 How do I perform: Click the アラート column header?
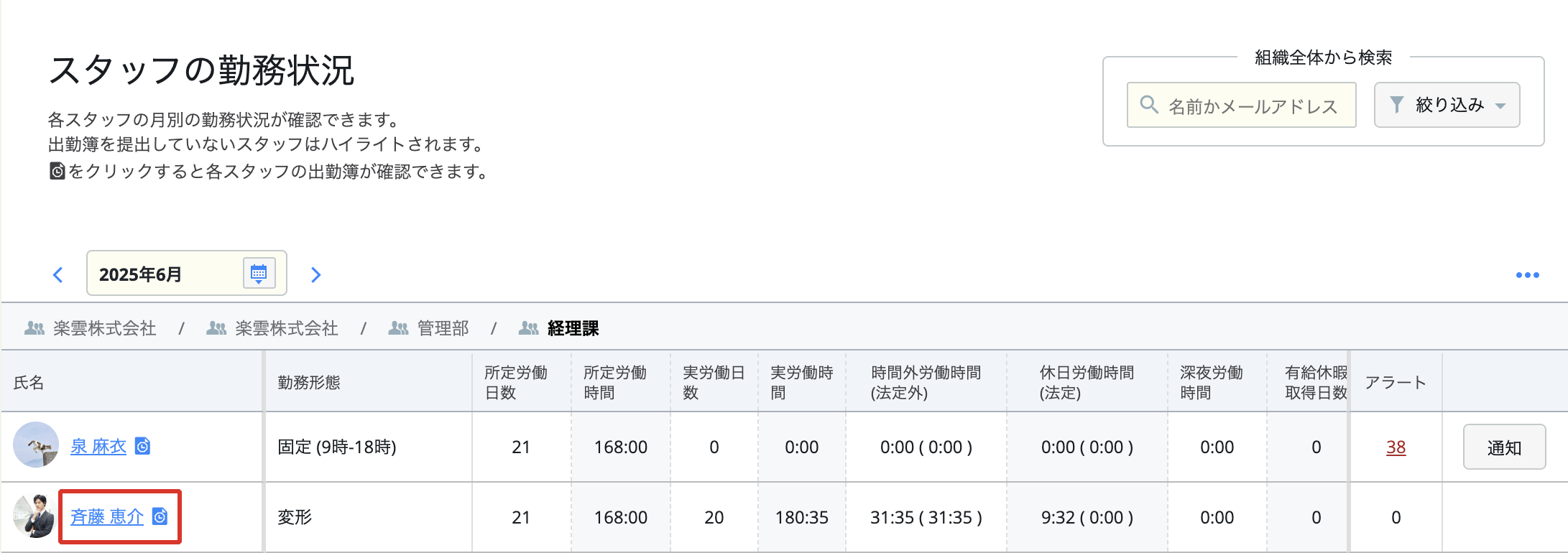1395,383
